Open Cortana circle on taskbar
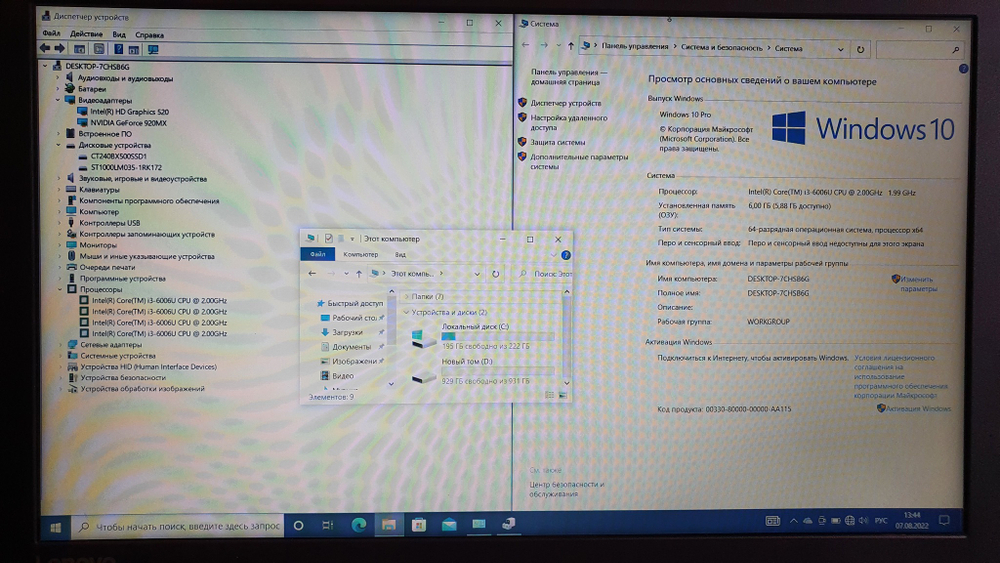 tap(298, 526)
